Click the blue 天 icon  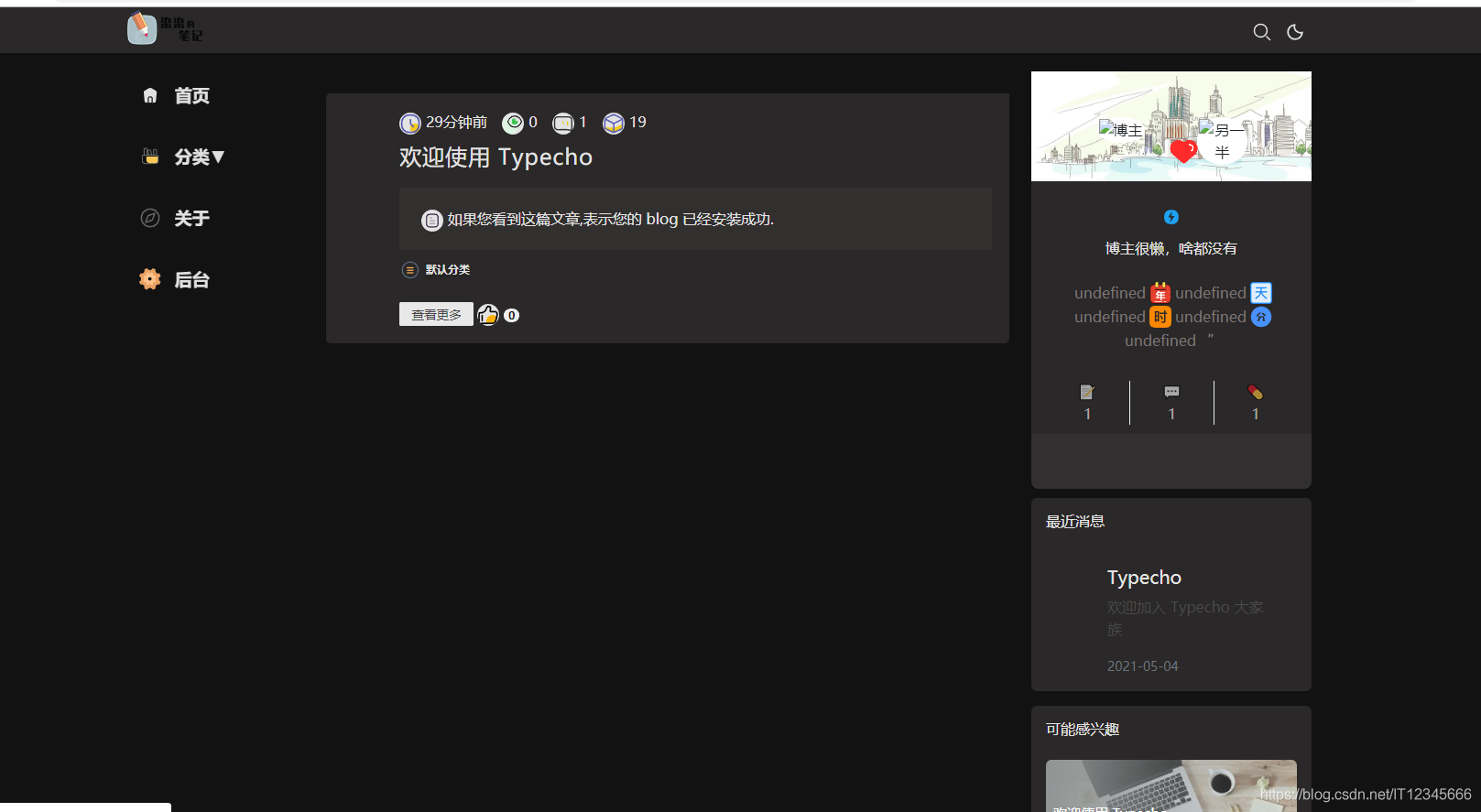(x=1261, y=293)
